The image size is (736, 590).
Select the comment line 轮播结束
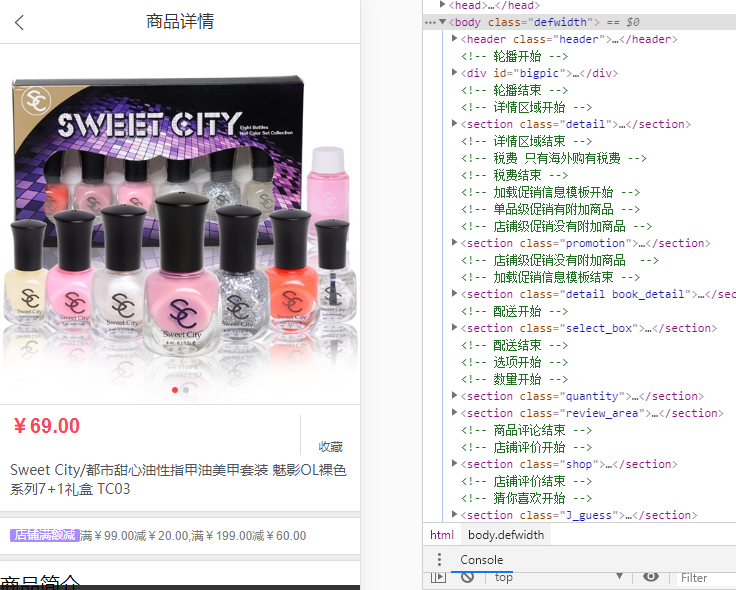coord(514,90)
